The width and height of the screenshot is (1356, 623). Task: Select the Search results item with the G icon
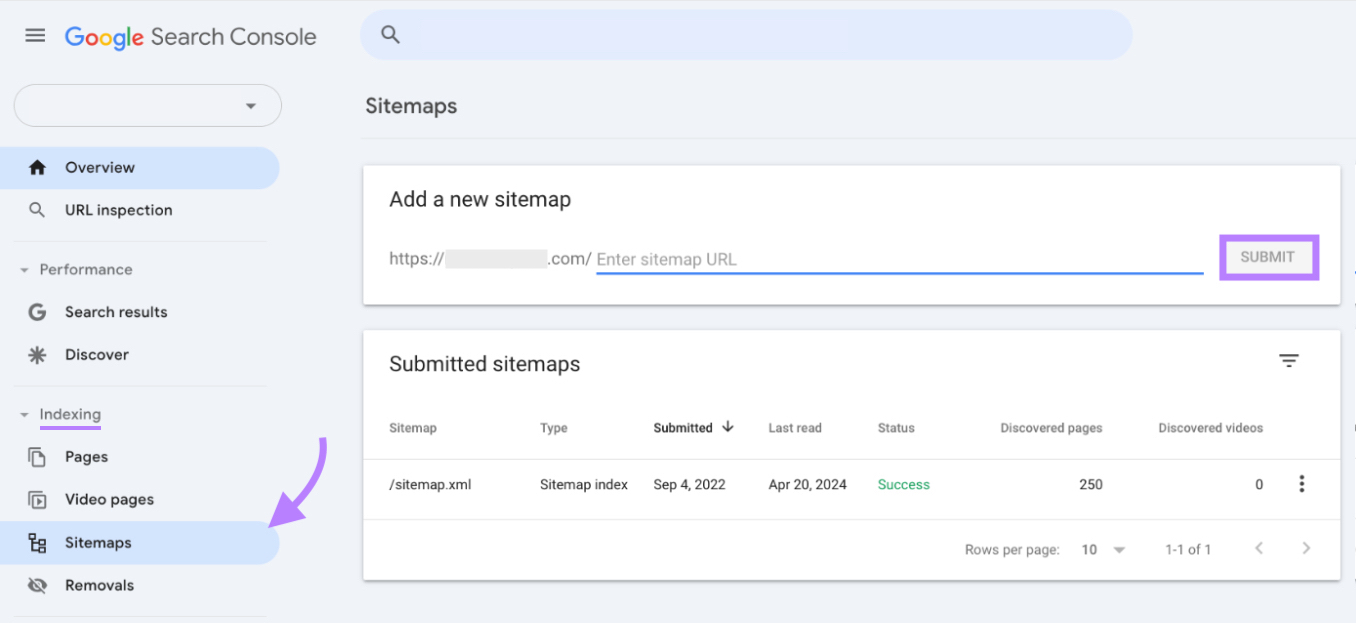[115, 311]
